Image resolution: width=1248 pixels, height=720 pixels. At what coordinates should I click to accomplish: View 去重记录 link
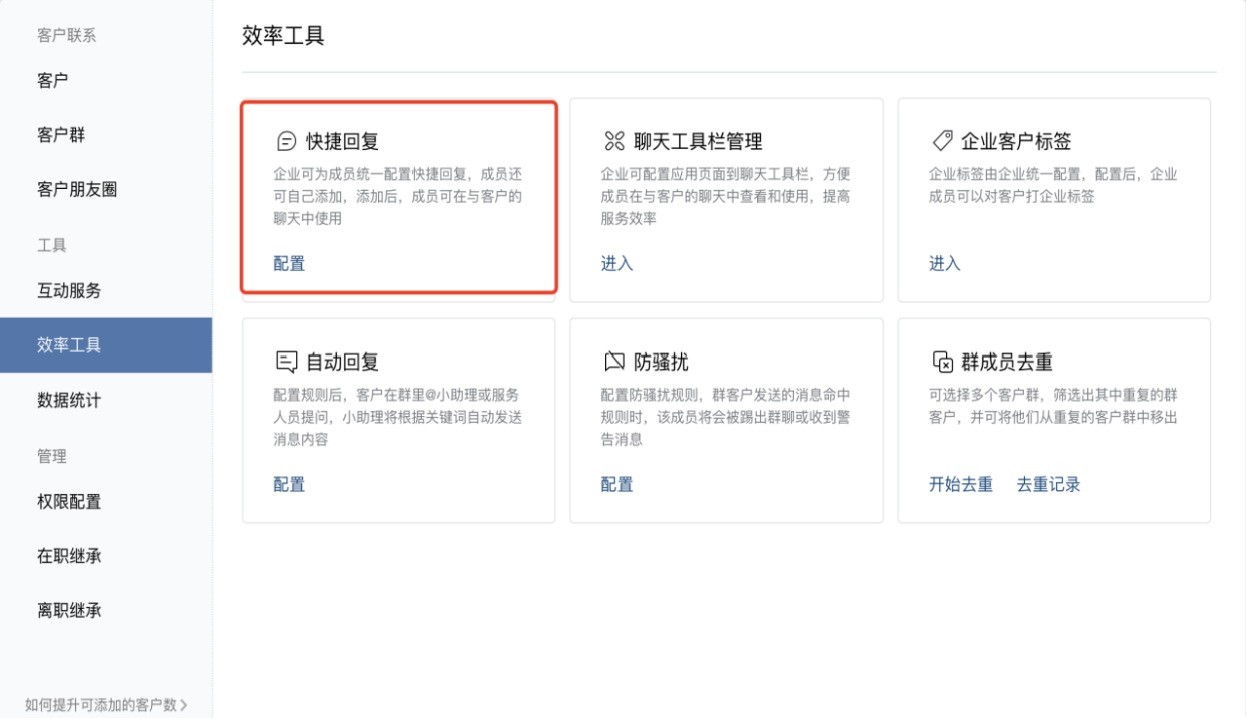[1049, 485]
